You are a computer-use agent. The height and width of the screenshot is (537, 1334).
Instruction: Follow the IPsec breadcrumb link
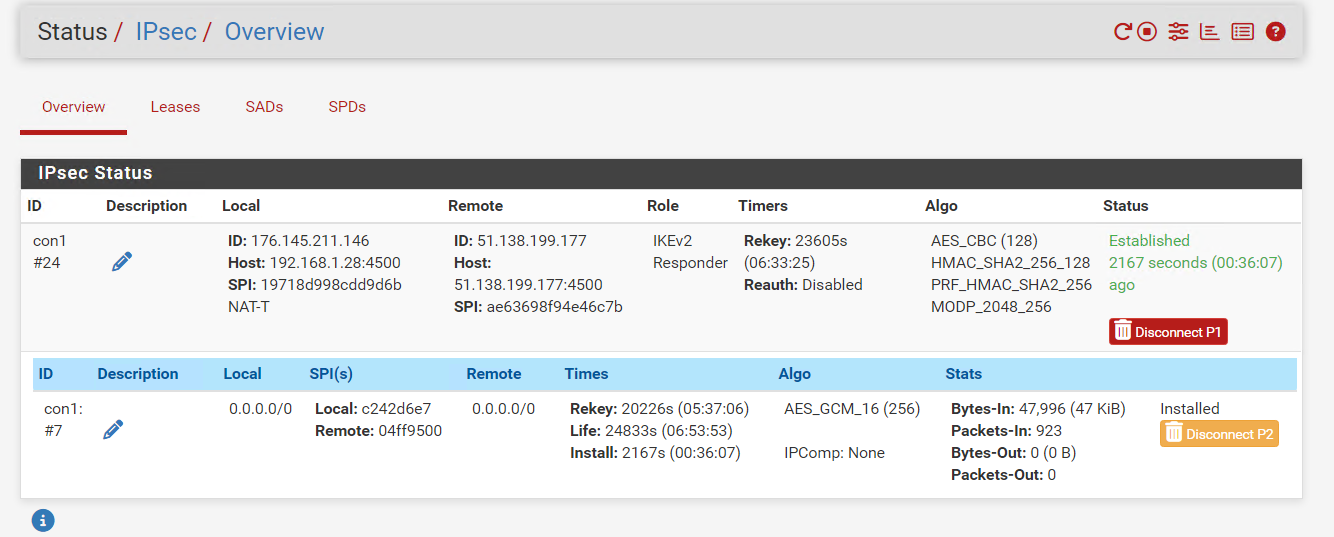(x=166, y=31)
